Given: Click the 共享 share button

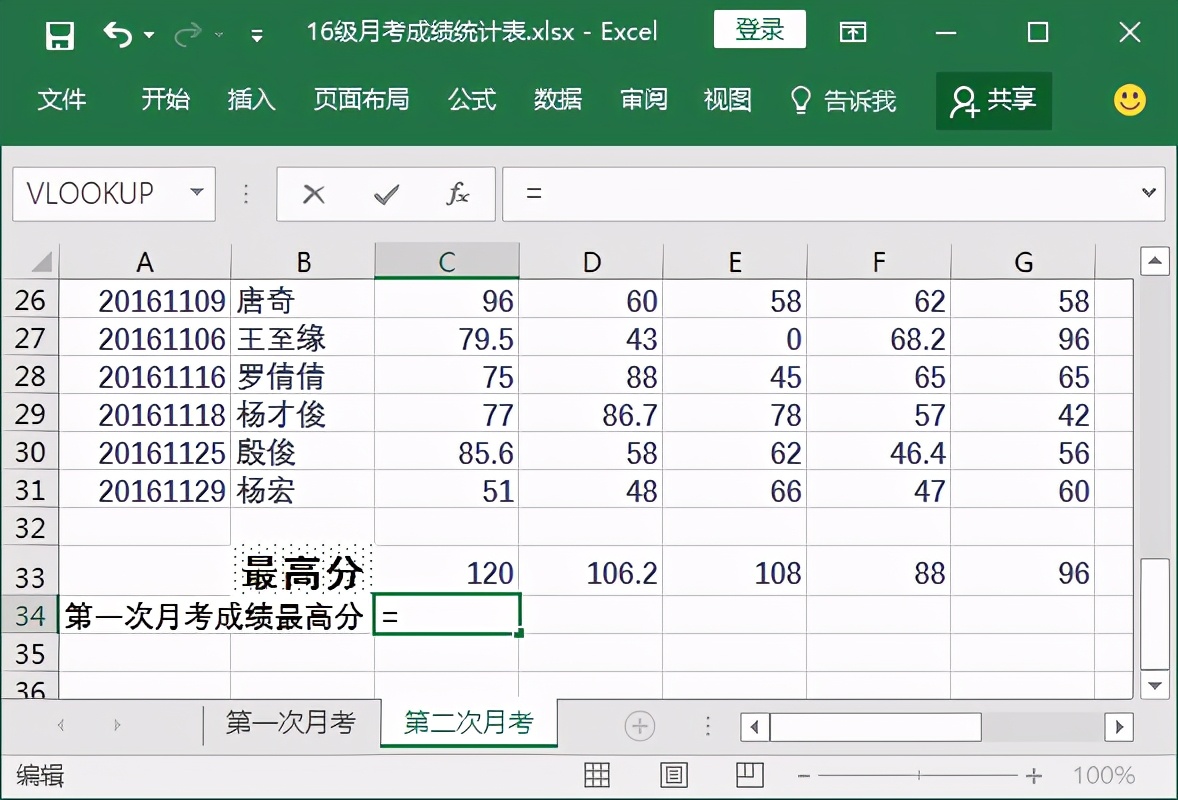Looking at the screenshot, I should click(x=993, y=100).
